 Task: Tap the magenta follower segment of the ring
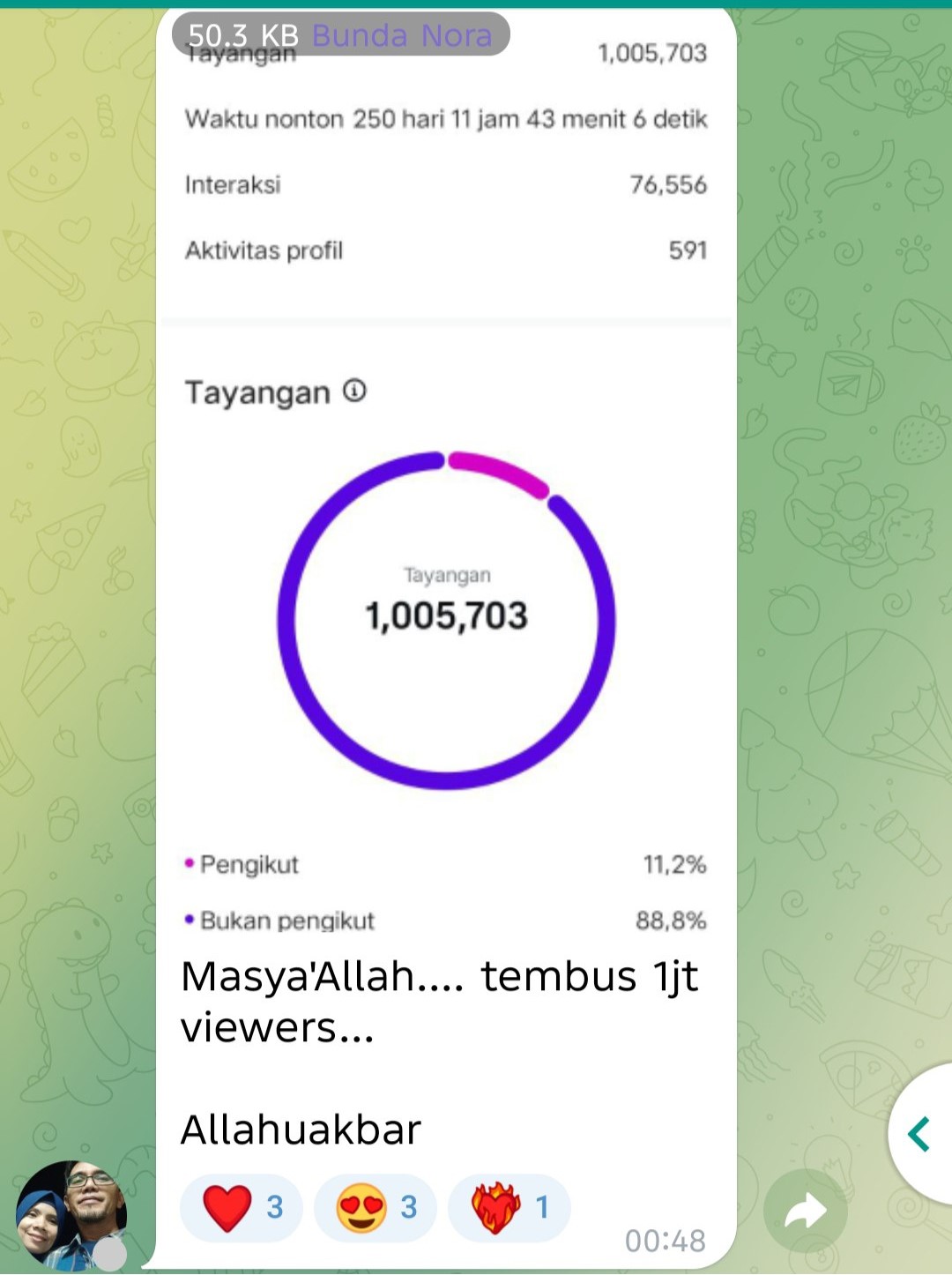(x=498, y=473)
